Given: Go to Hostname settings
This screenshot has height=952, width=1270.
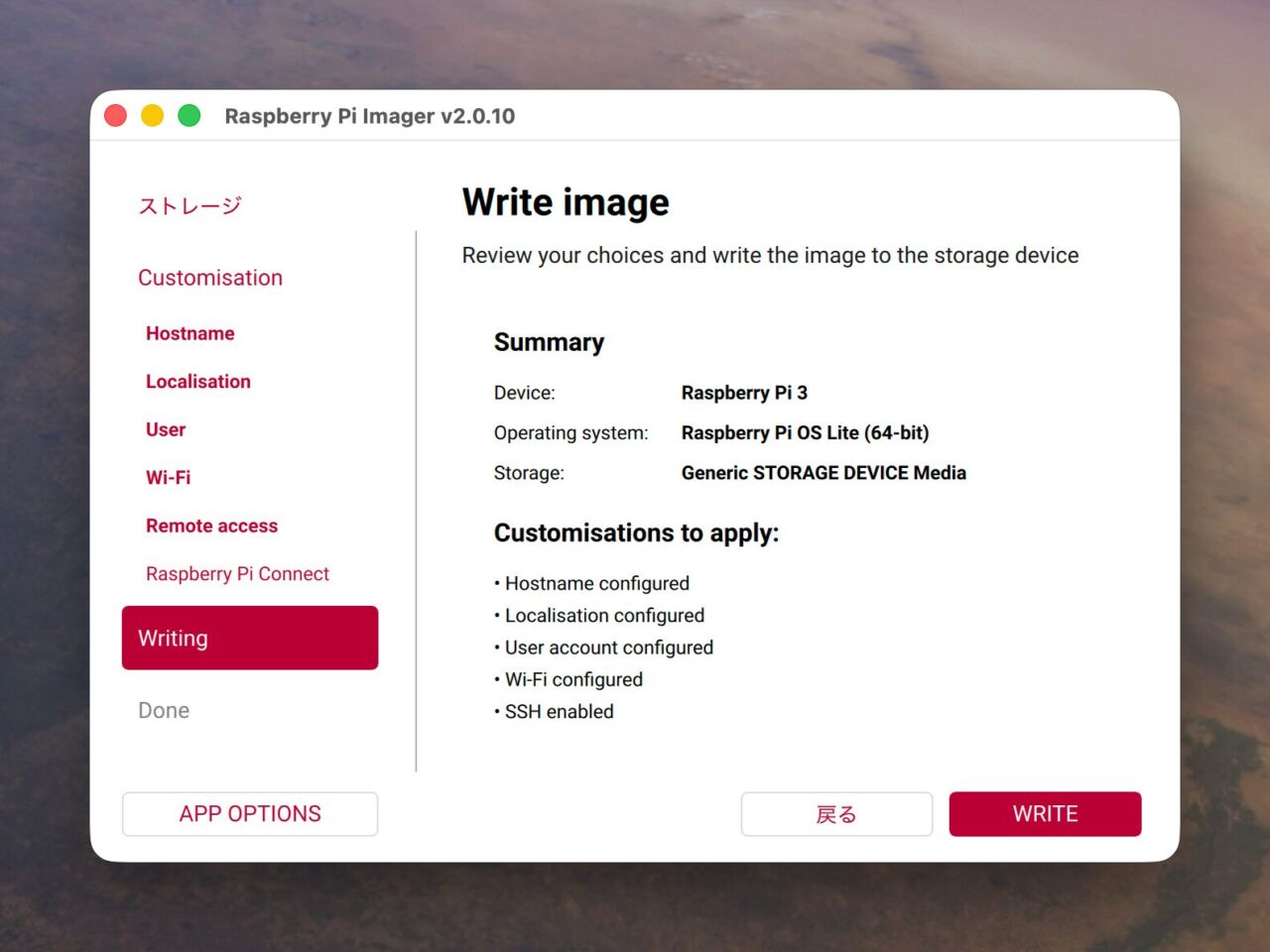Looking at the screenshot, I should 190,333.
